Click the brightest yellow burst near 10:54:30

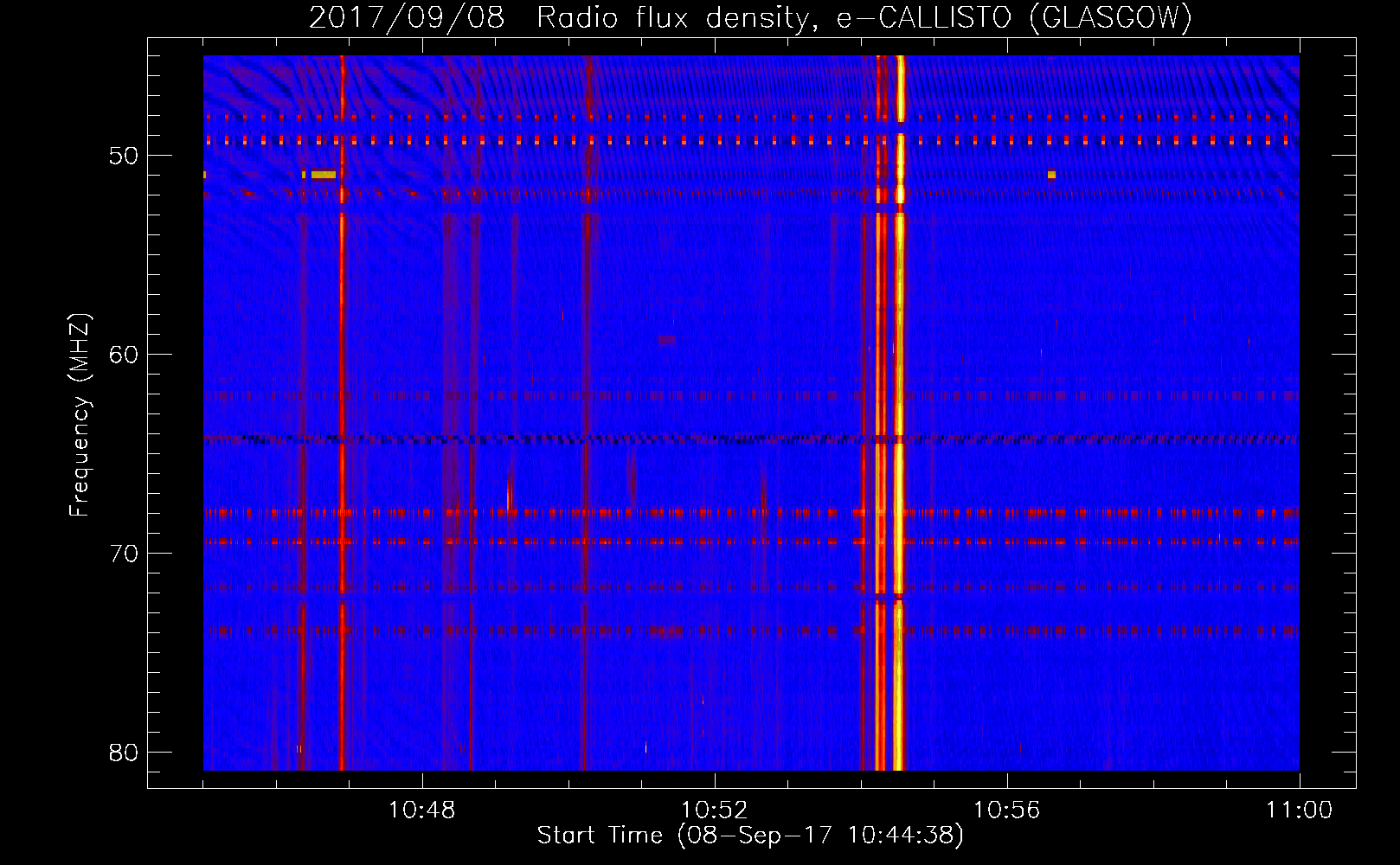pos(899,413)
